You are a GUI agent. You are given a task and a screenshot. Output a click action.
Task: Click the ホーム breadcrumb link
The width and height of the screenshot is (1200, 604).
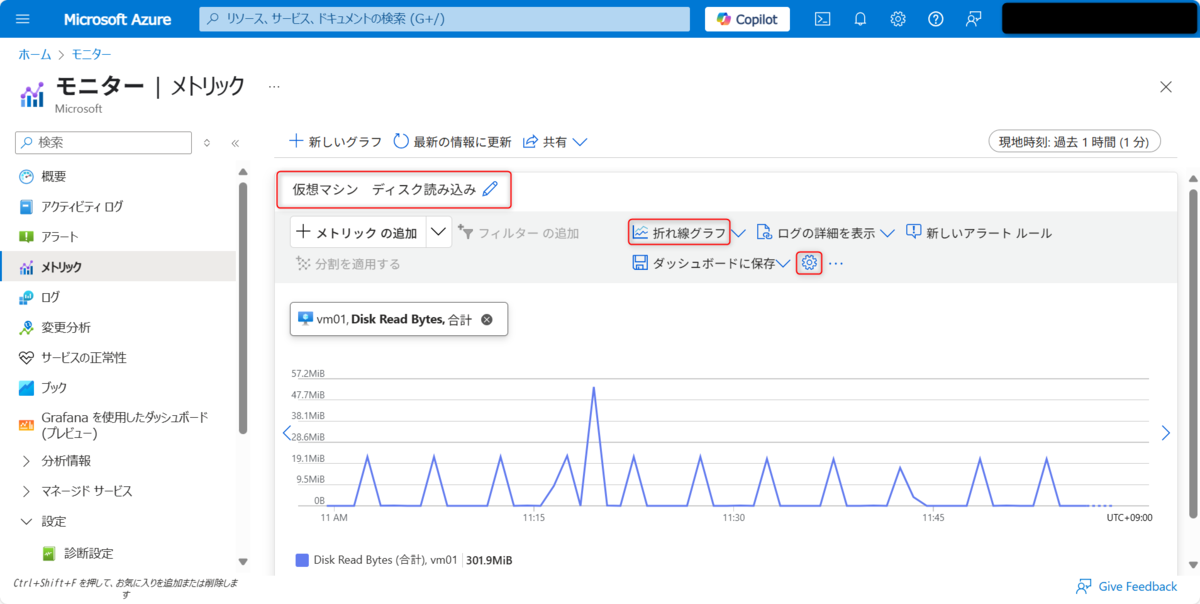coord(35,54)
